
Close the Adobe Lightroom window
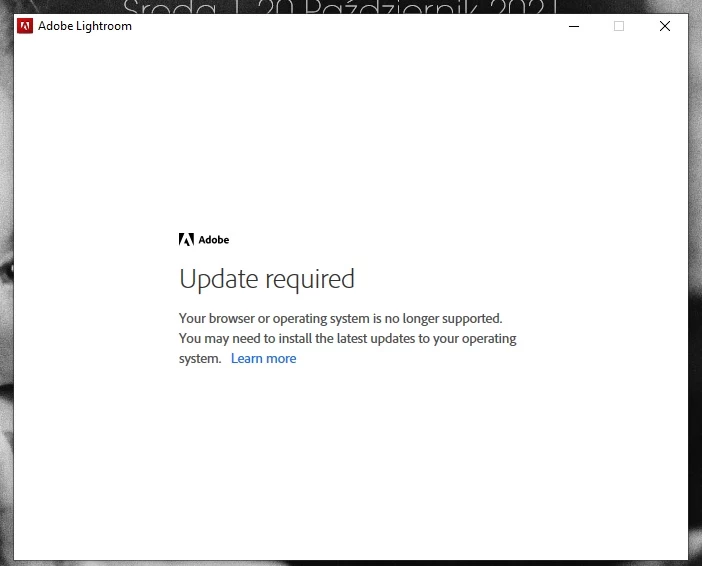pos(665,26)
